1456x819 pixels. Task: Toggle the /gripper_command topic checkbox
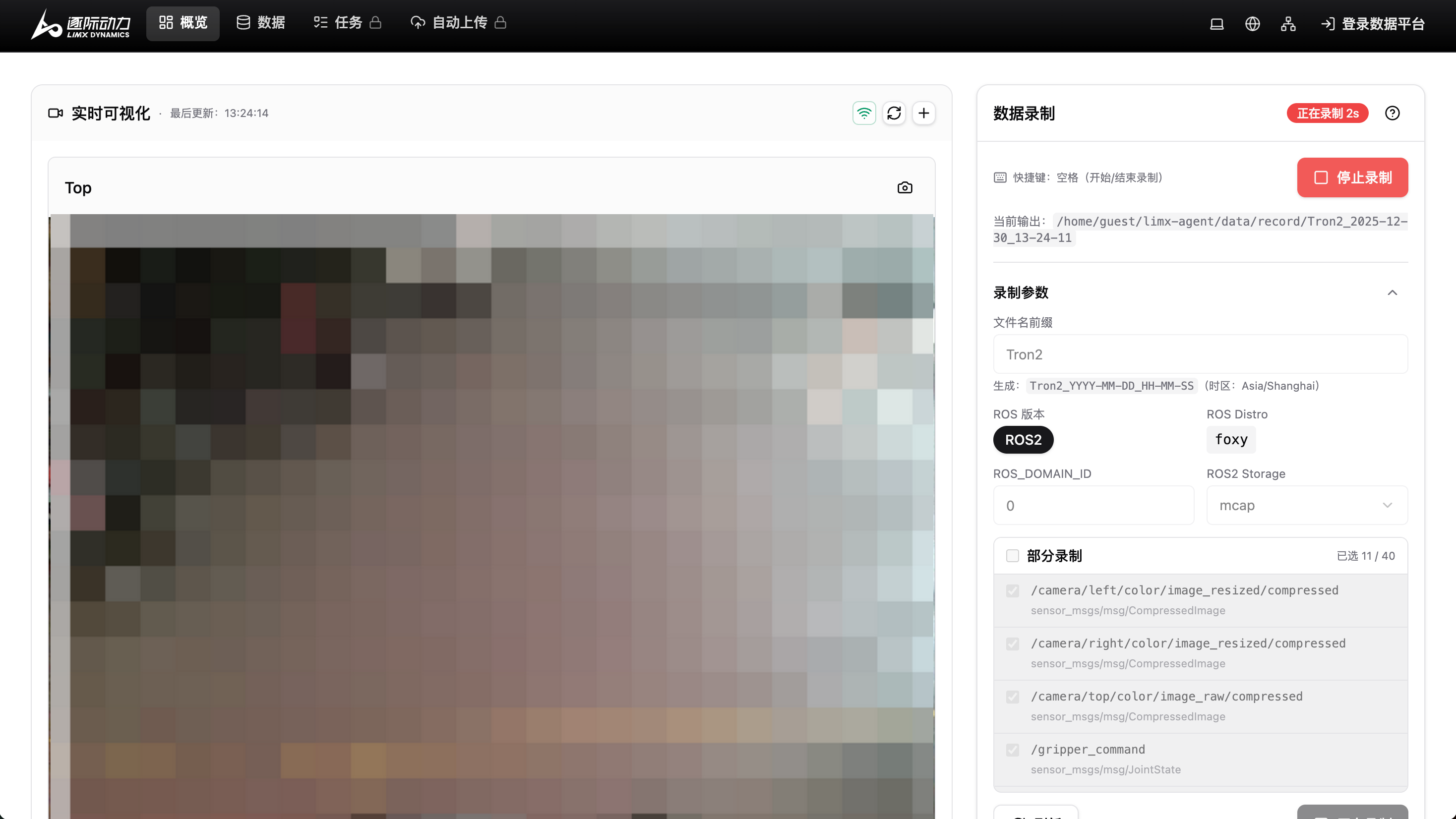(x=1012, y=750)
